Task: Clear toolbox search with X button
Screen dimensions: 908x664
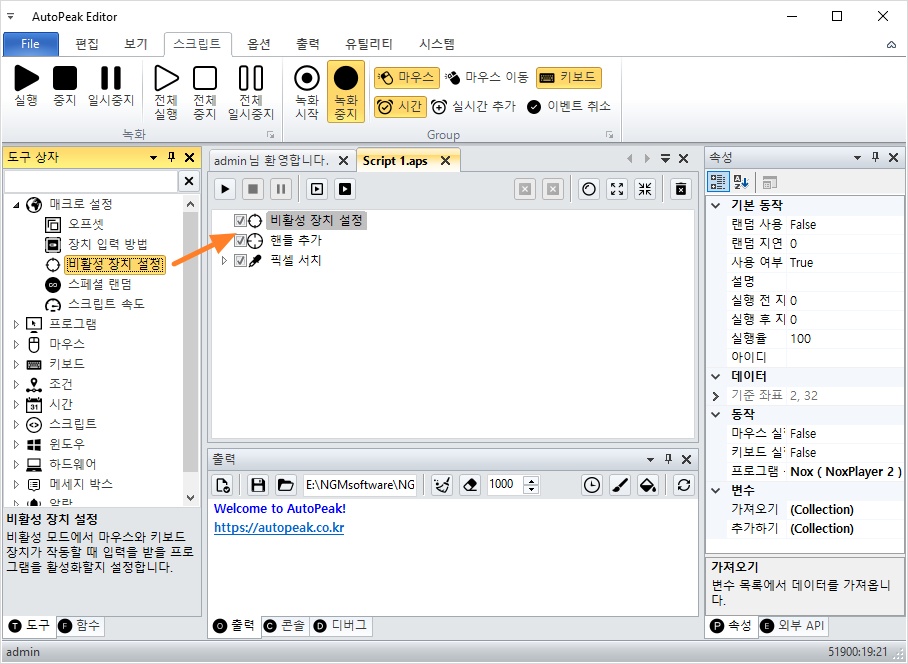Action: (189, 181)
